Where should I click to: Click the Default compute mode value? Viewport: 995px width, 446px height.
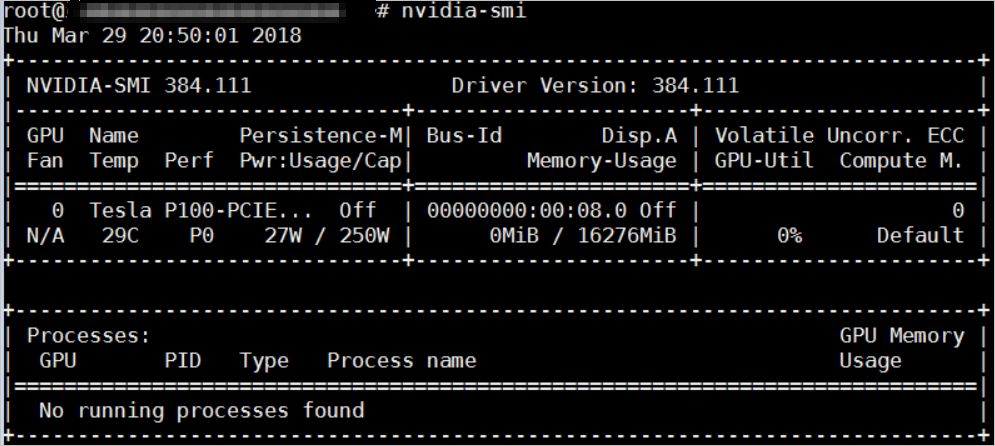[920, 236]
